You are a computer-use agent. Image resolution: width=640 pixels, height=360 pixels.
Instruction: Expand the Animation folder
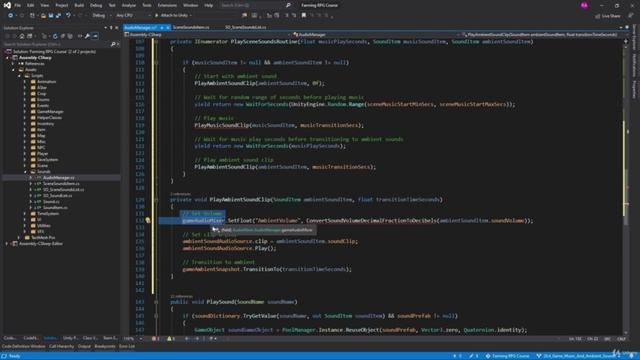tap(24, 82)
